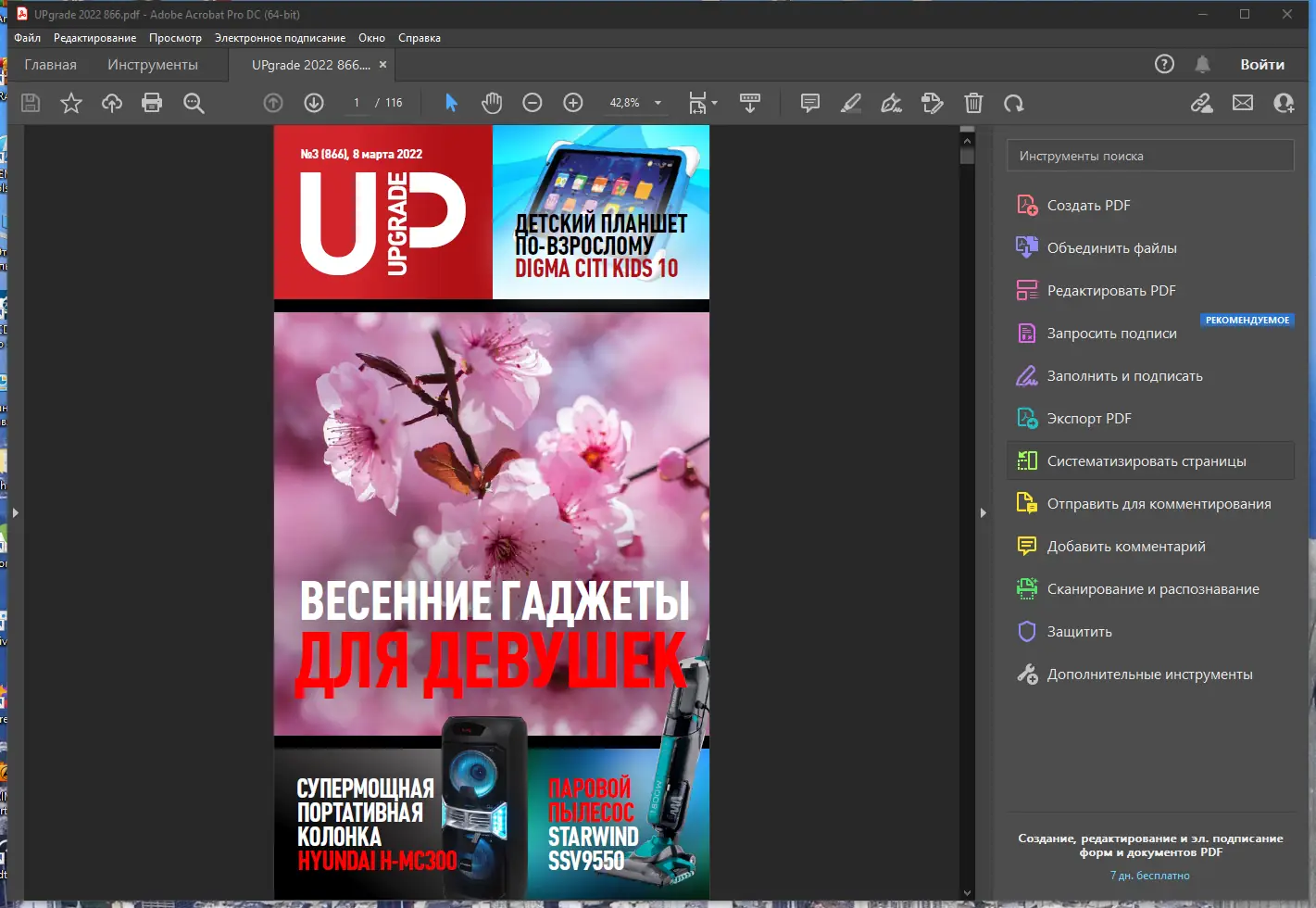Rotate pages with the rotate icon
Viewport: 1316px width, 908px height.
click(1014, 103)
